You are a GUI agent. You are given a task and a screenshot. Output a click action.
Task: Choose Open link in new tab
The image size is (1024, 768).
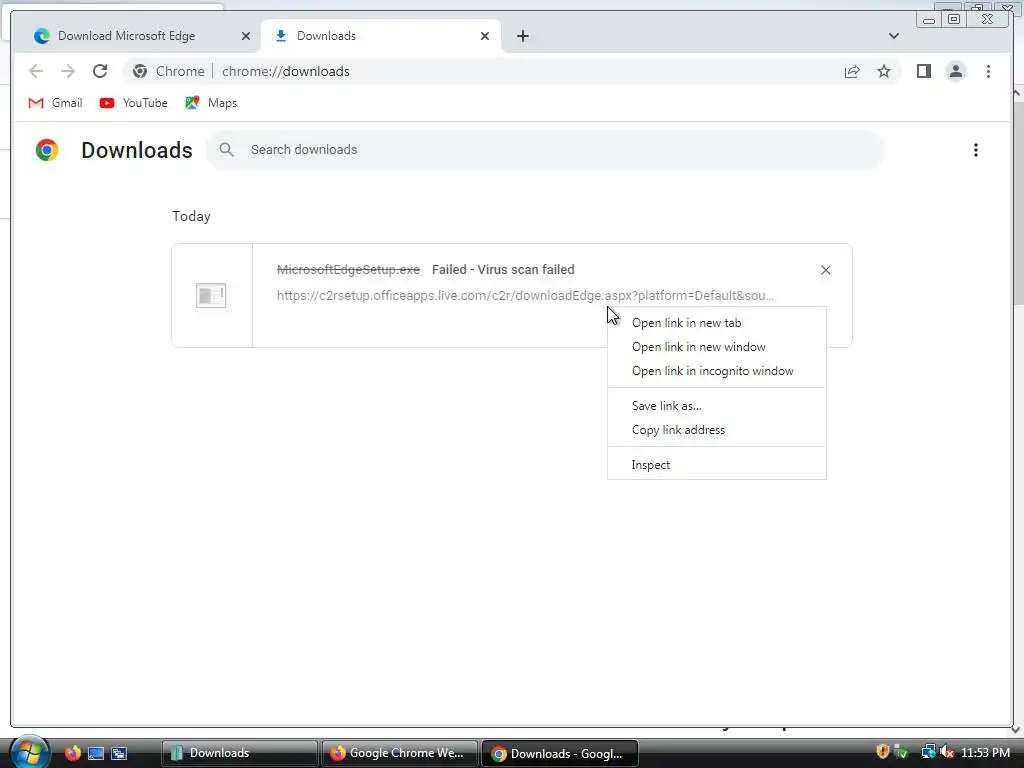pyautogui.click(x=716, y=323)
